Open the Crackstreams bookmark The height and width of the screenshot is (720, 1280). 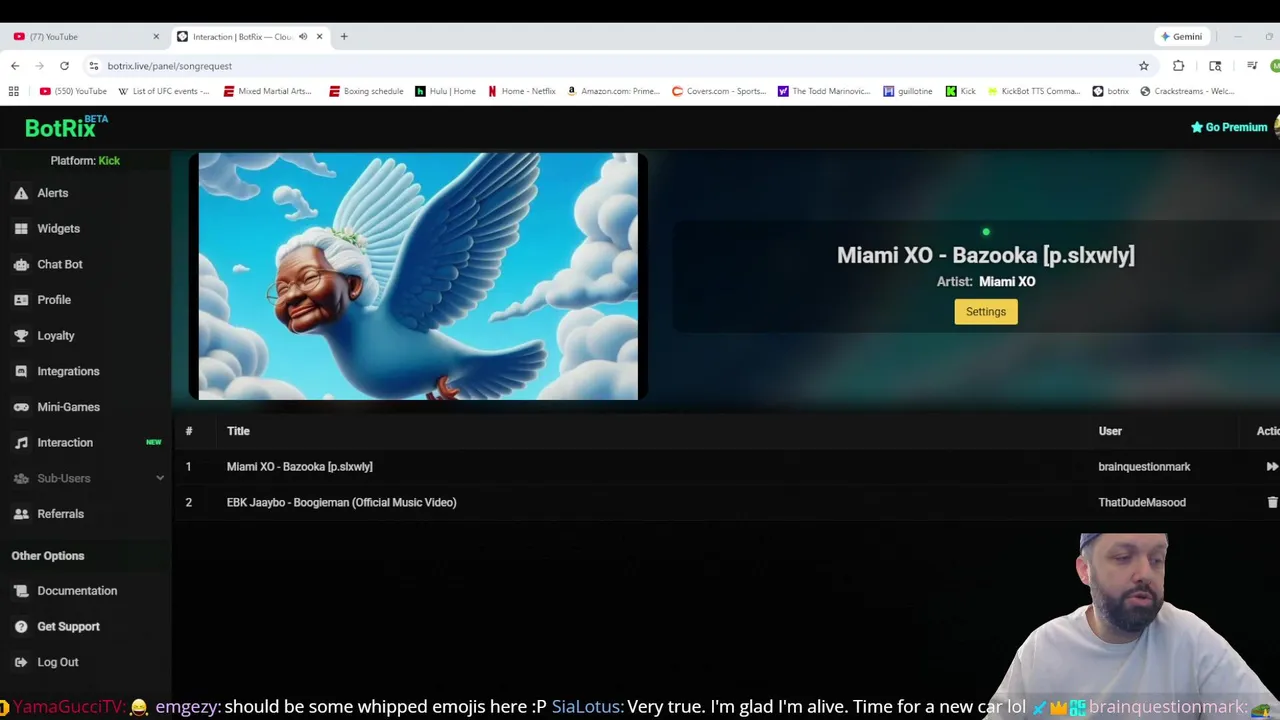click(x=1187, y=91)
